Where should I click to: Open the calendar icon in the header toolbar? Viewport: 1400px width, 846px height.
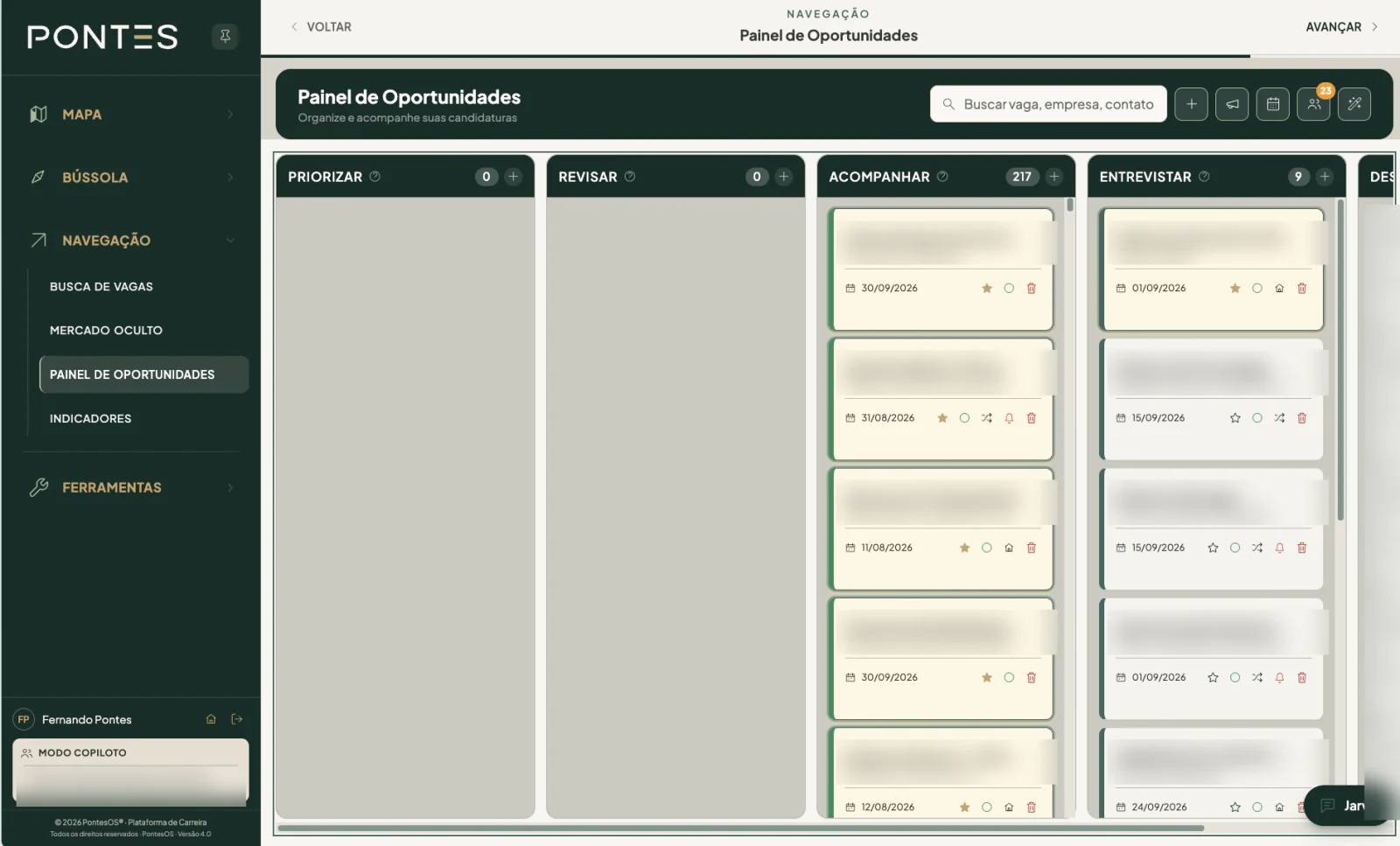tap(1273, 104)
